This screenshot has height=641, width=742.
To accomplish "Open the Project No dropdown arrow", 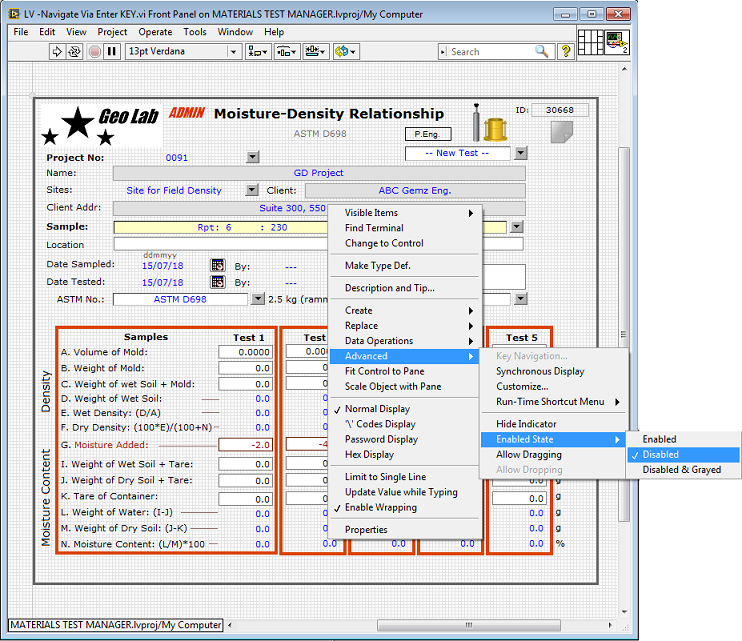I will [253, 157].
